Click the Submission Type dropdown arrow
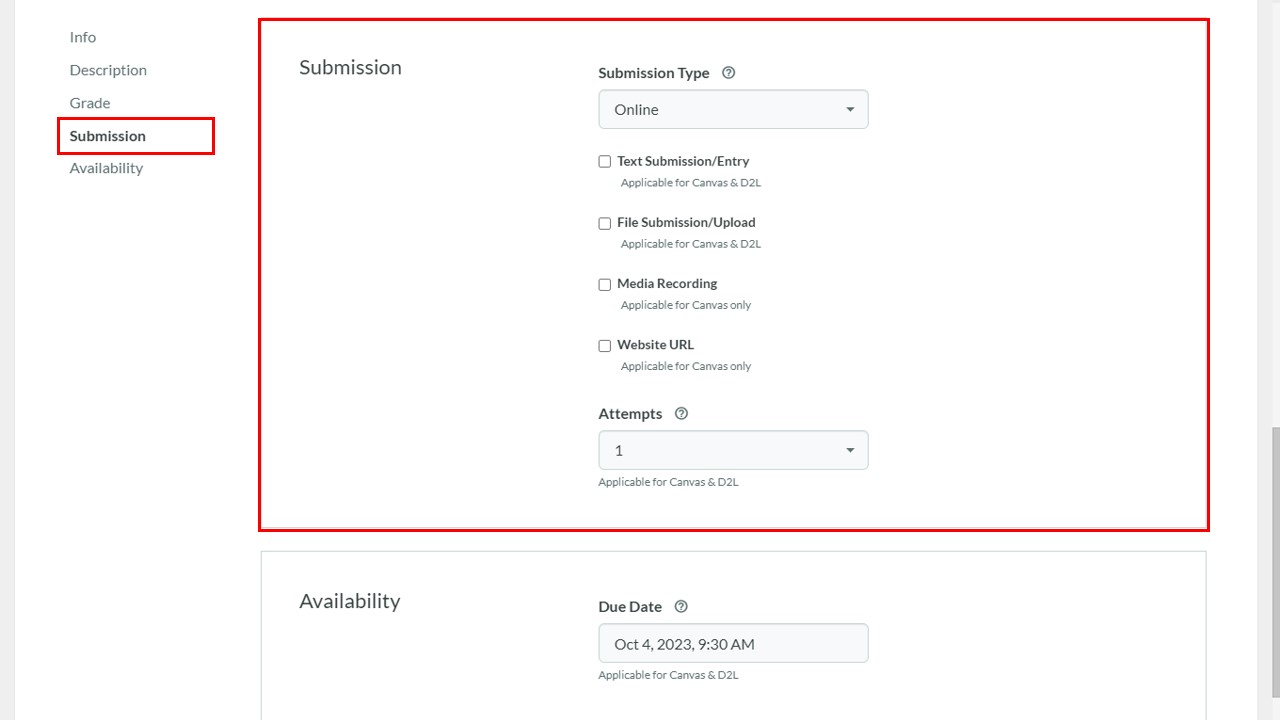The width and height of the screenshot is (1280, 720). pos(850,110)
